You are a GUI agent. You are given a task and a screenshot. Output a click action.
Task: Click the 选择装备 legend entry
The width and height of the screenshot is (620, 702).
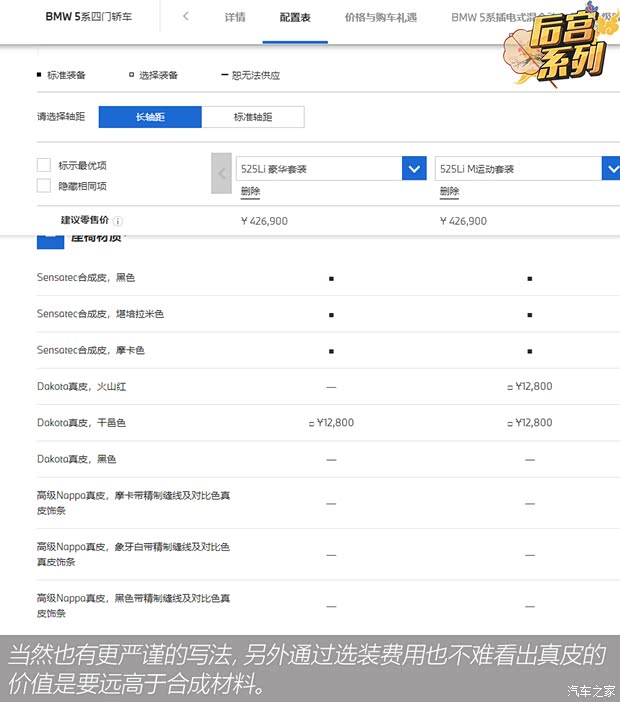(x=154, y=75)
